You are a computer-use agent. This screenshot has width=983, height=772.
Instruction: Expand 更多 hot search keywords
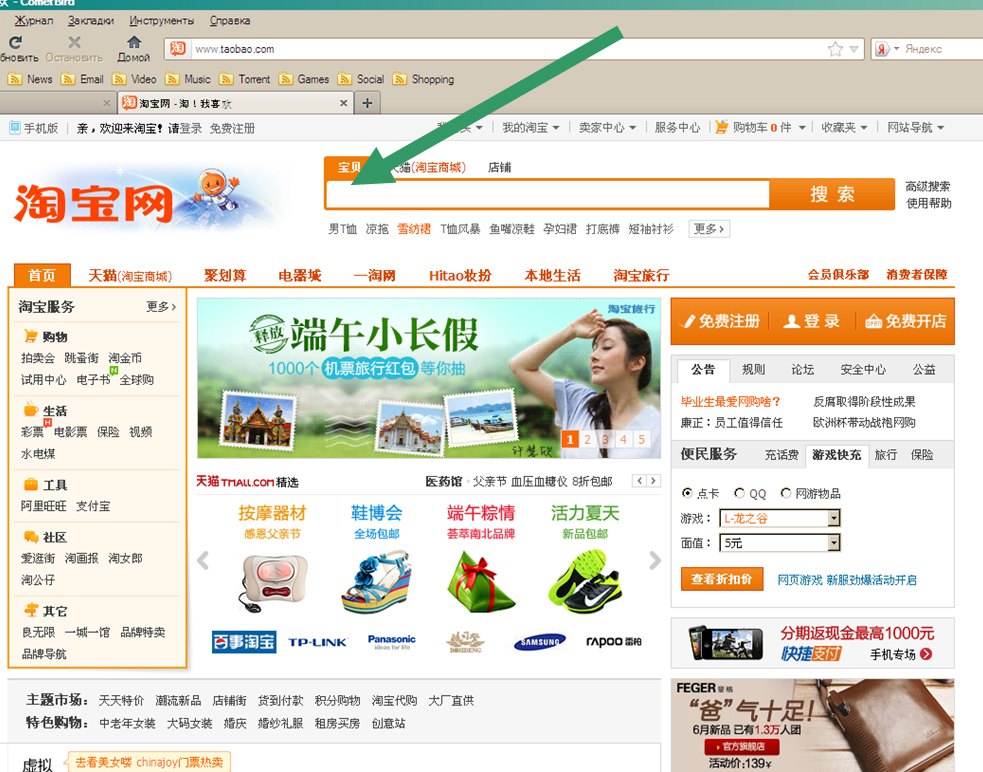click(709, 229)
